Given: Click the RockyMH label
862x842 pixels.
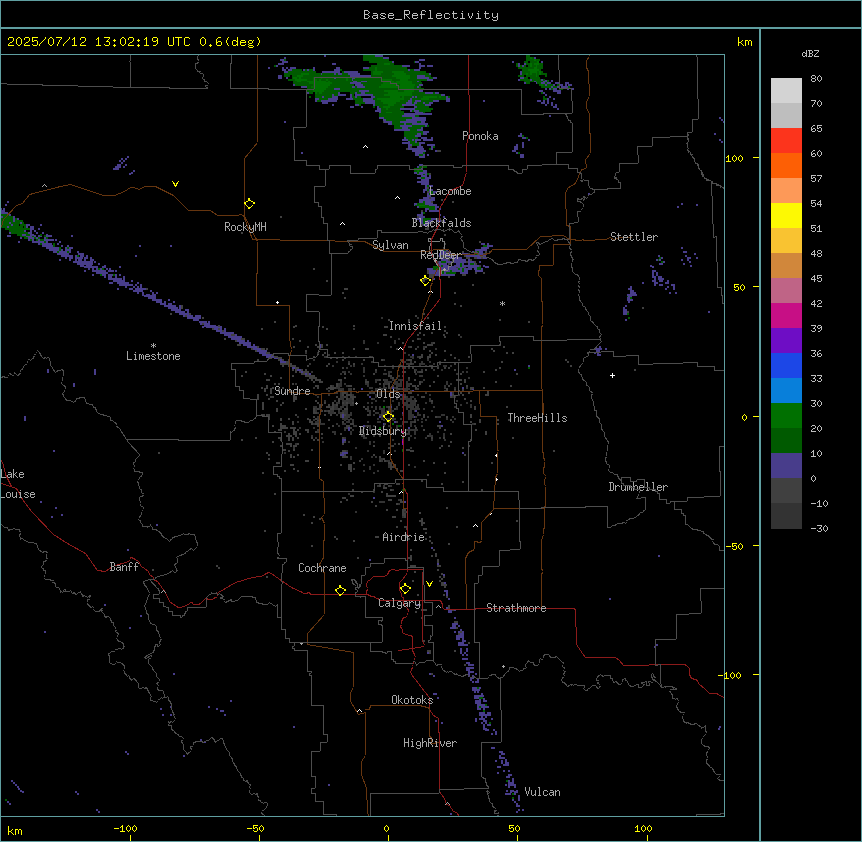Looking at the screenshot, I should tap(245, 227).
